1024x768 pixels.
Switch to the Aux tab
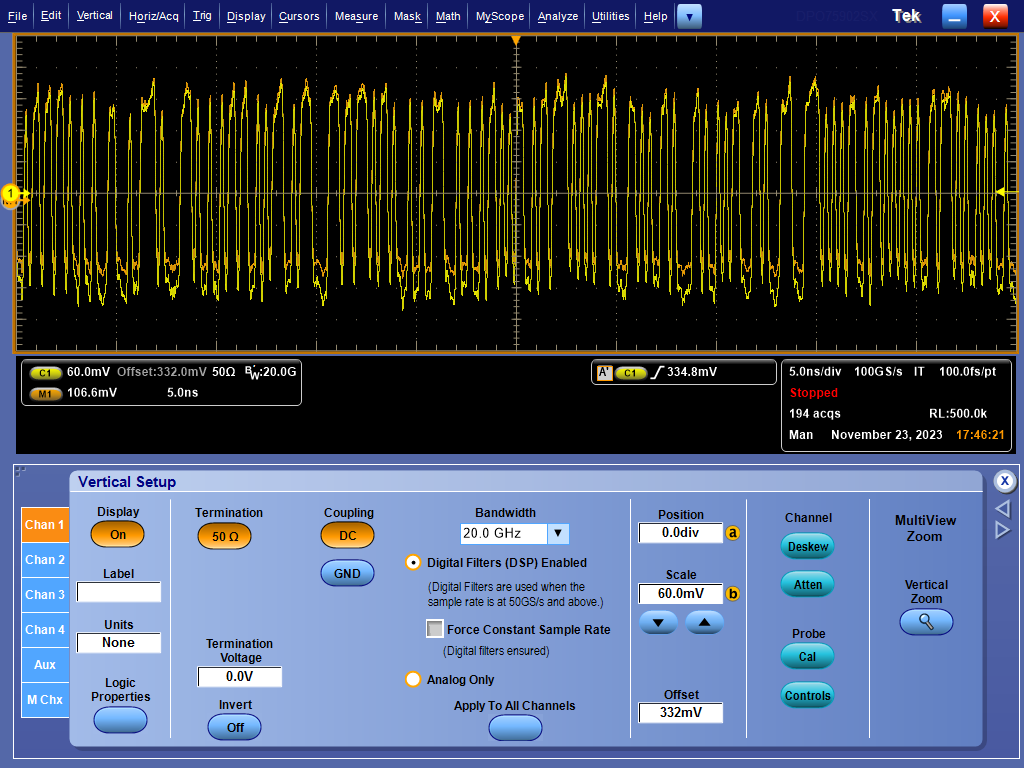point(45,665)
